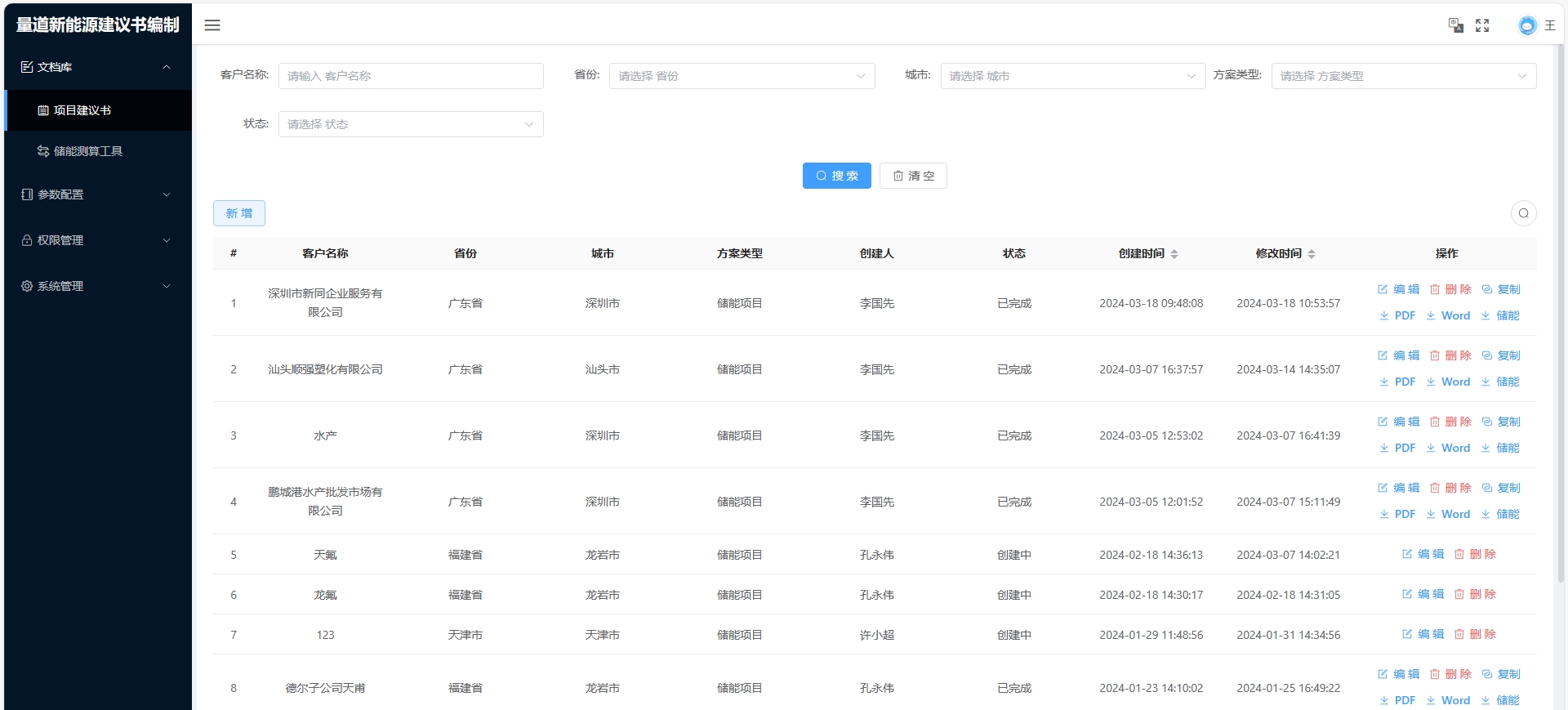The image size is (1568, 710).
Task: Delete the 汕头顺强塑化有限公司 row
Action: click(x=1450, y=355)
